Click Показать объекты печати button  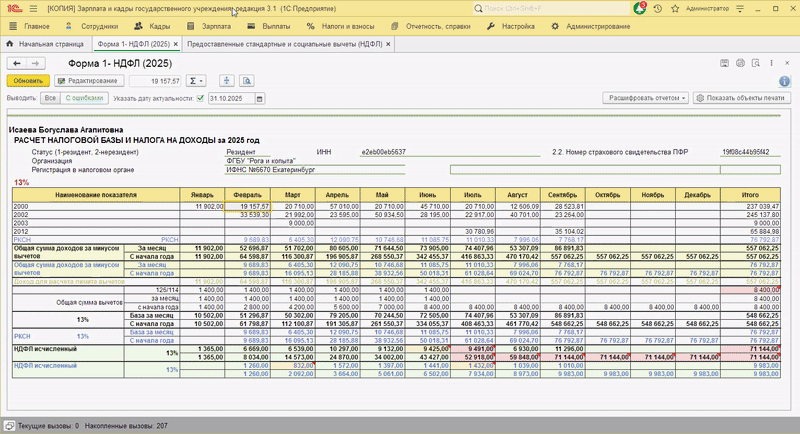[742, 98]
